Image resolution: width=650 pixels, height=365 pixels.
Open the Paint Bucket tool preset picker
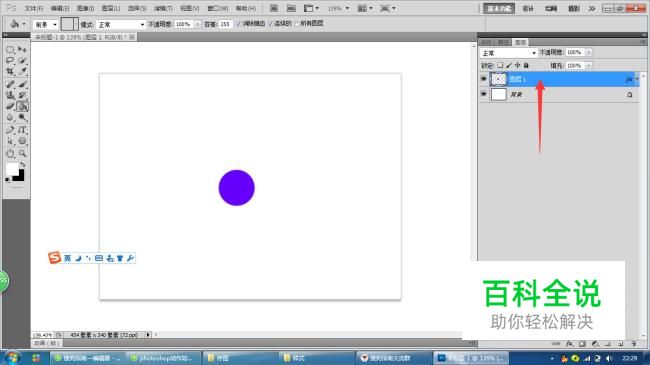pyautogui.click(x=17, y=24)
